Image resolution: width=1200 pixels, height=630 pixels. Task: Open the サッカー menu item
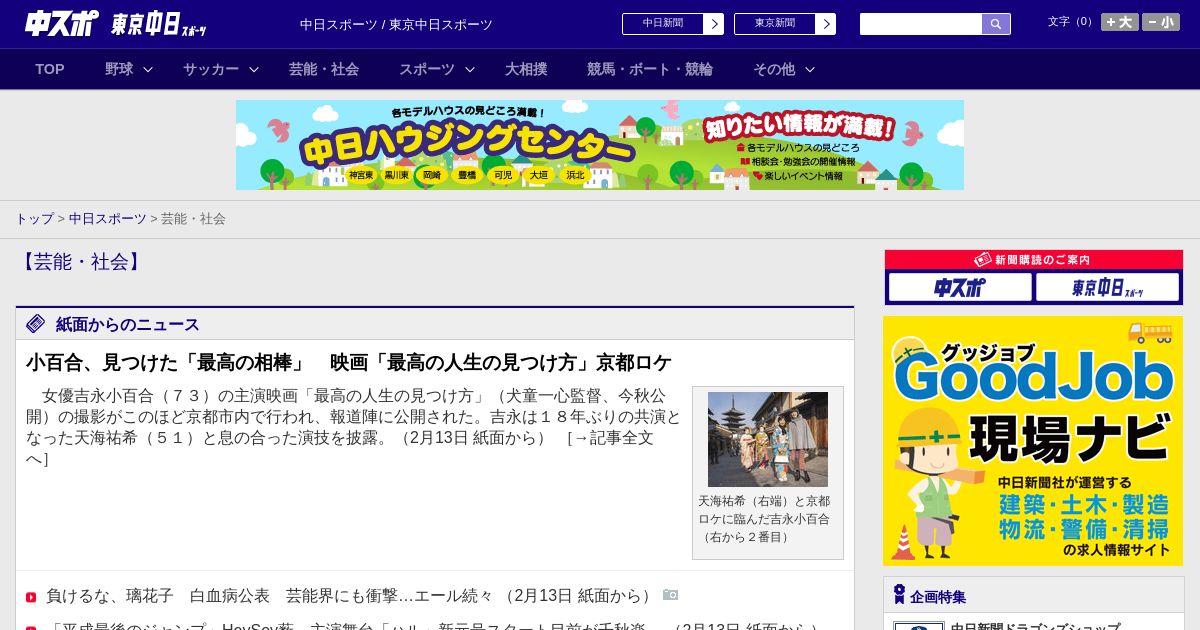pyautogui.click(x=211, y=69)
